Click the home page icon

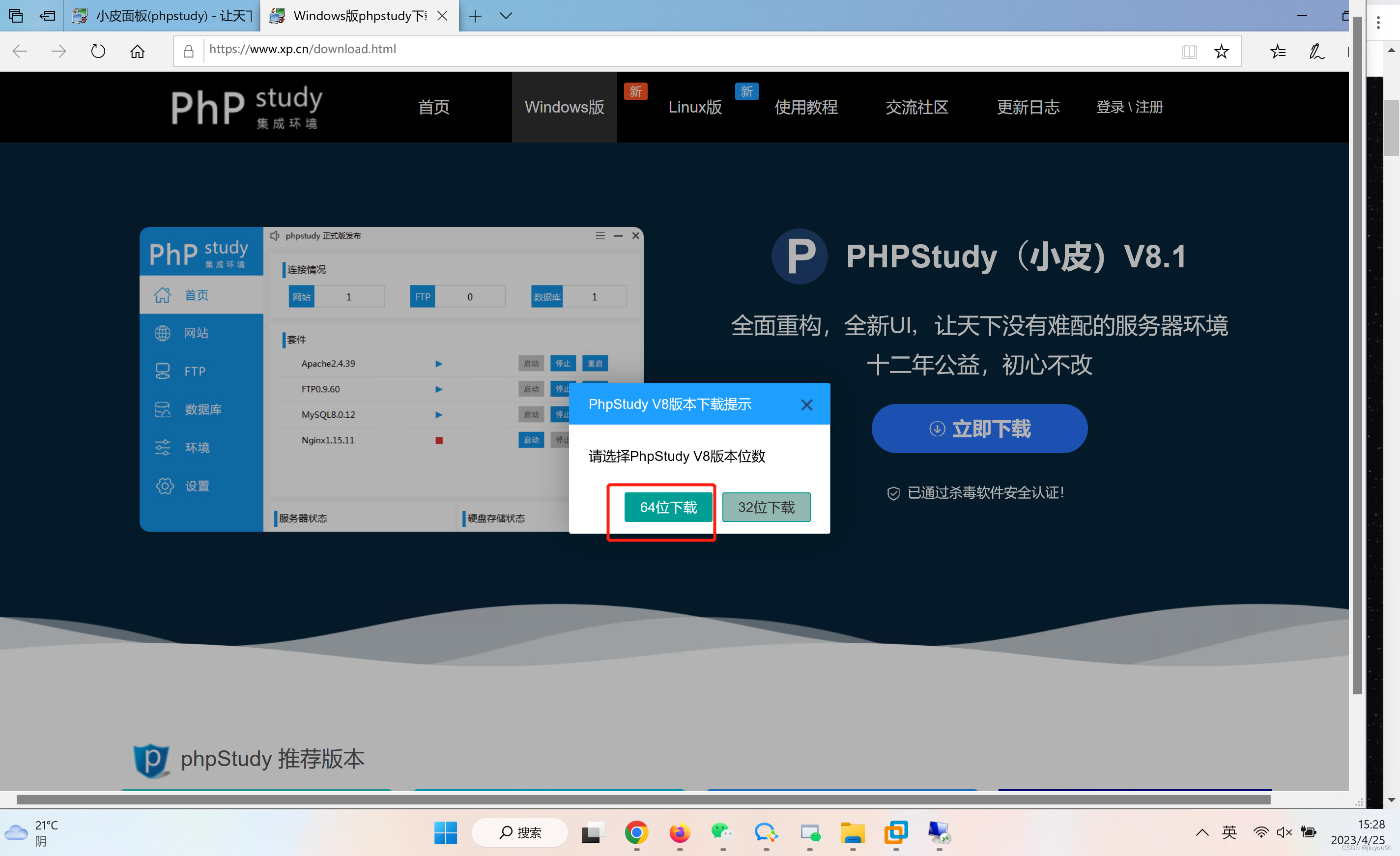[x=137, y=51]
